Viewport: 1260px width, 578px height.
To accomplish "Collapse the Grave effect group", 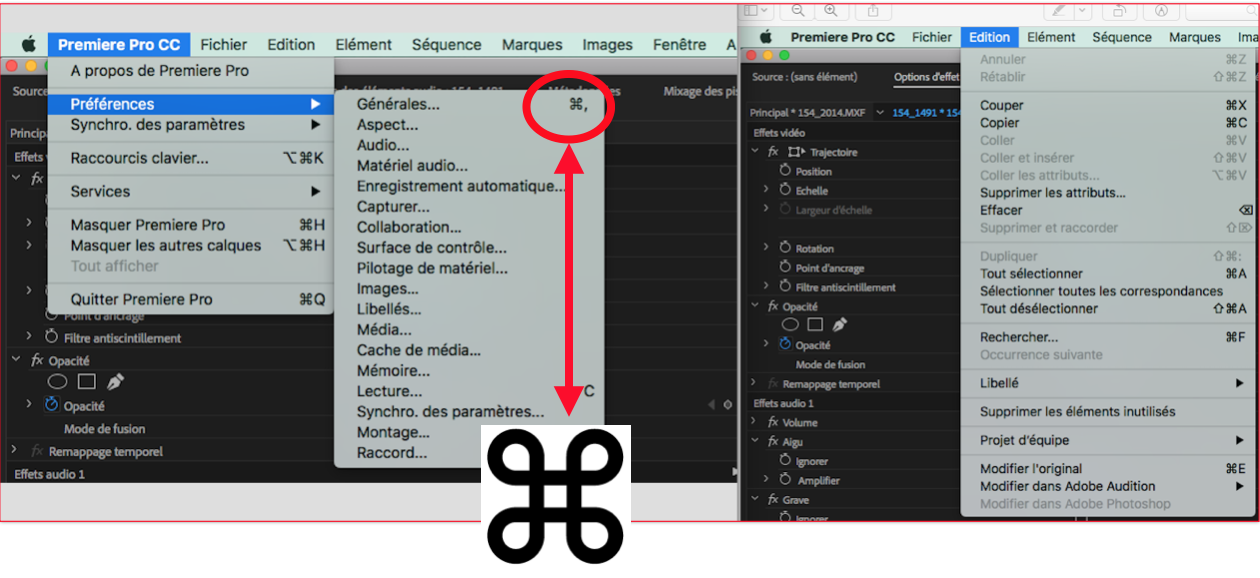I will (756, 499).
